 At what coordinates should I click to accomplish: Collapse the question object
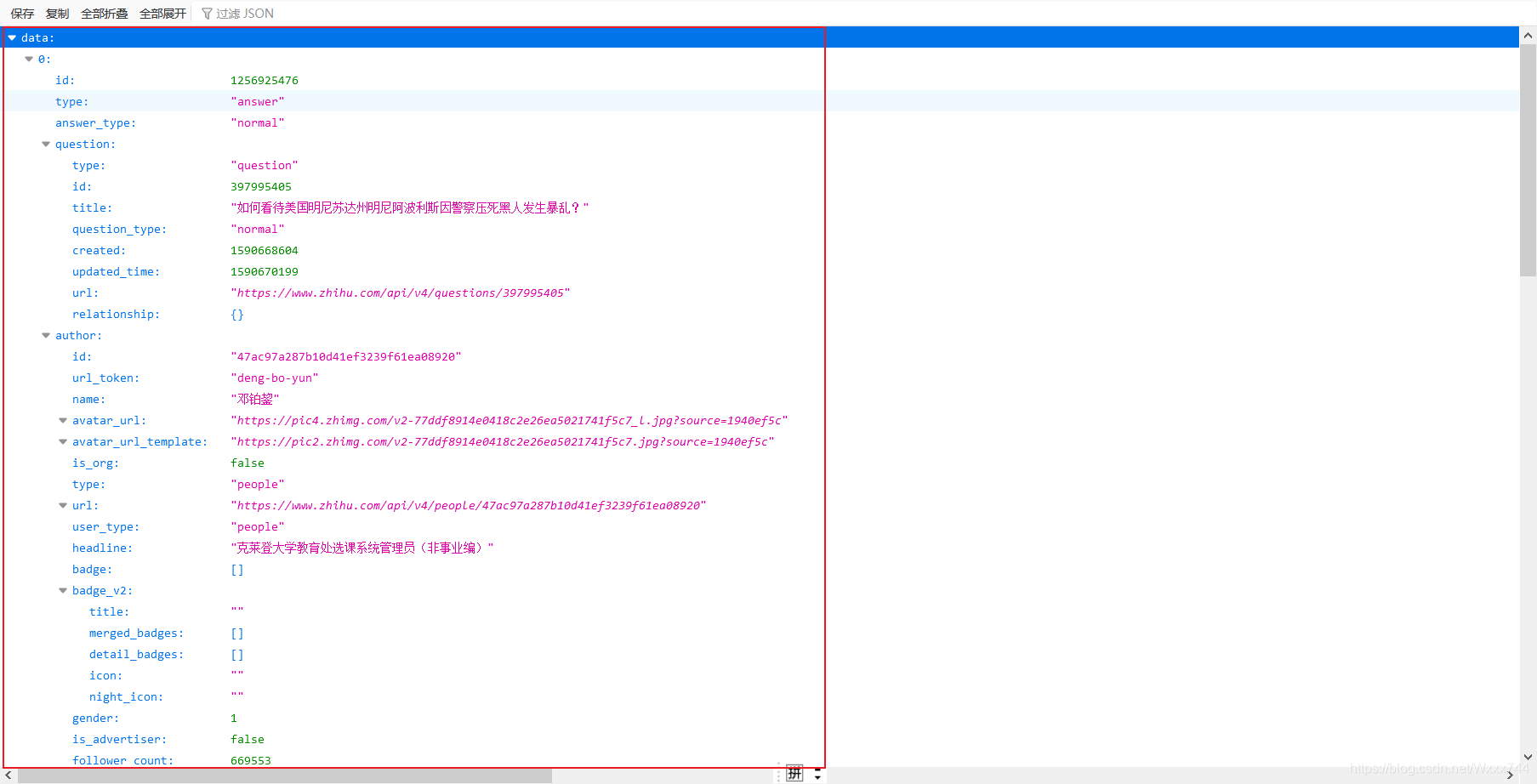[46, 144]
